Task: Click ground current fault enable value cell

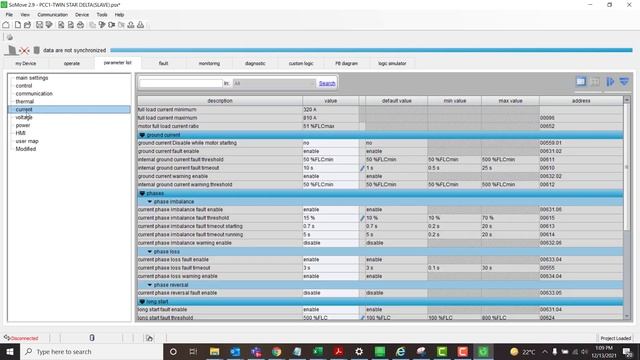Action: click(x=330, y=151)
